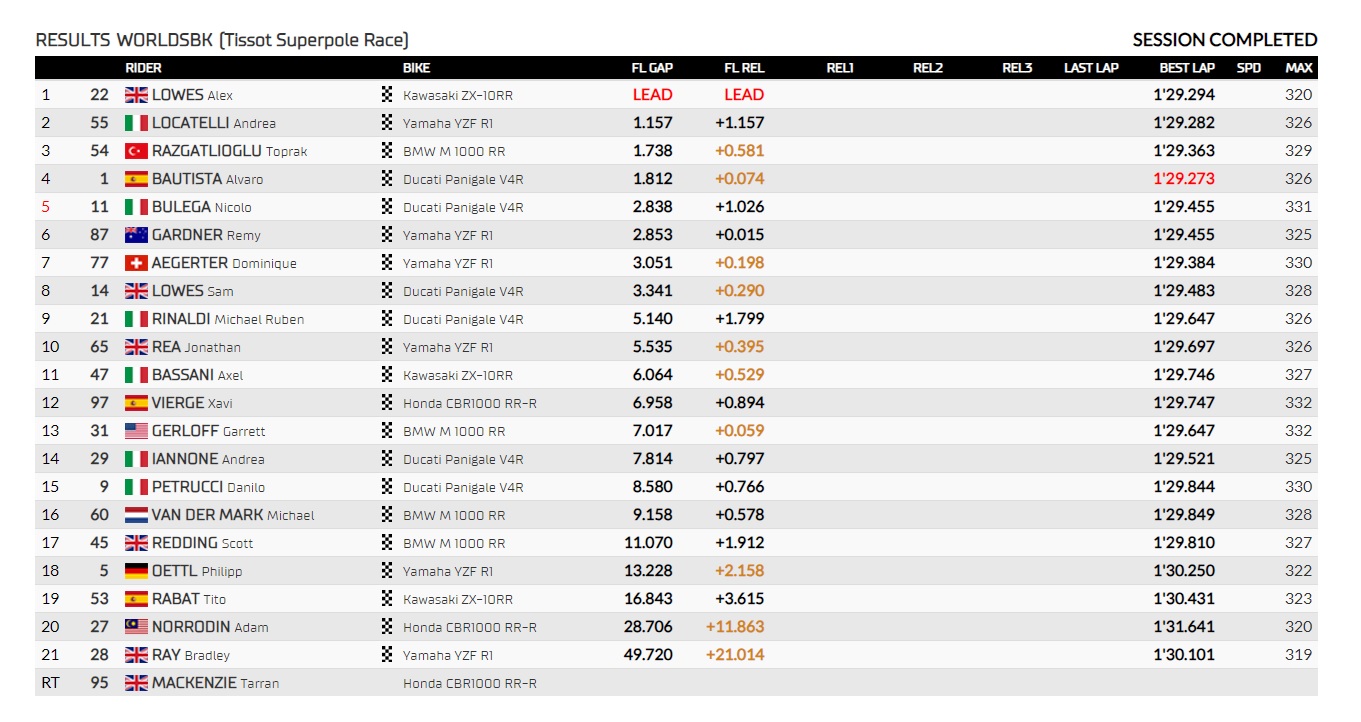The height and width of the screenshot is (722, 1361).
Task: Open rider MACKENZIE Tarran in retired row
Action: (x=216, y=683)
